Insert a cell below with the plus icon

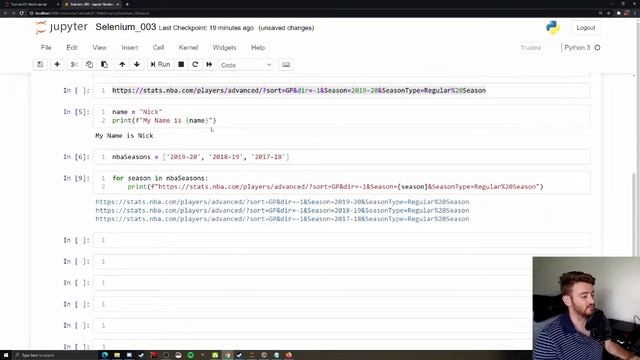[57, 64]
